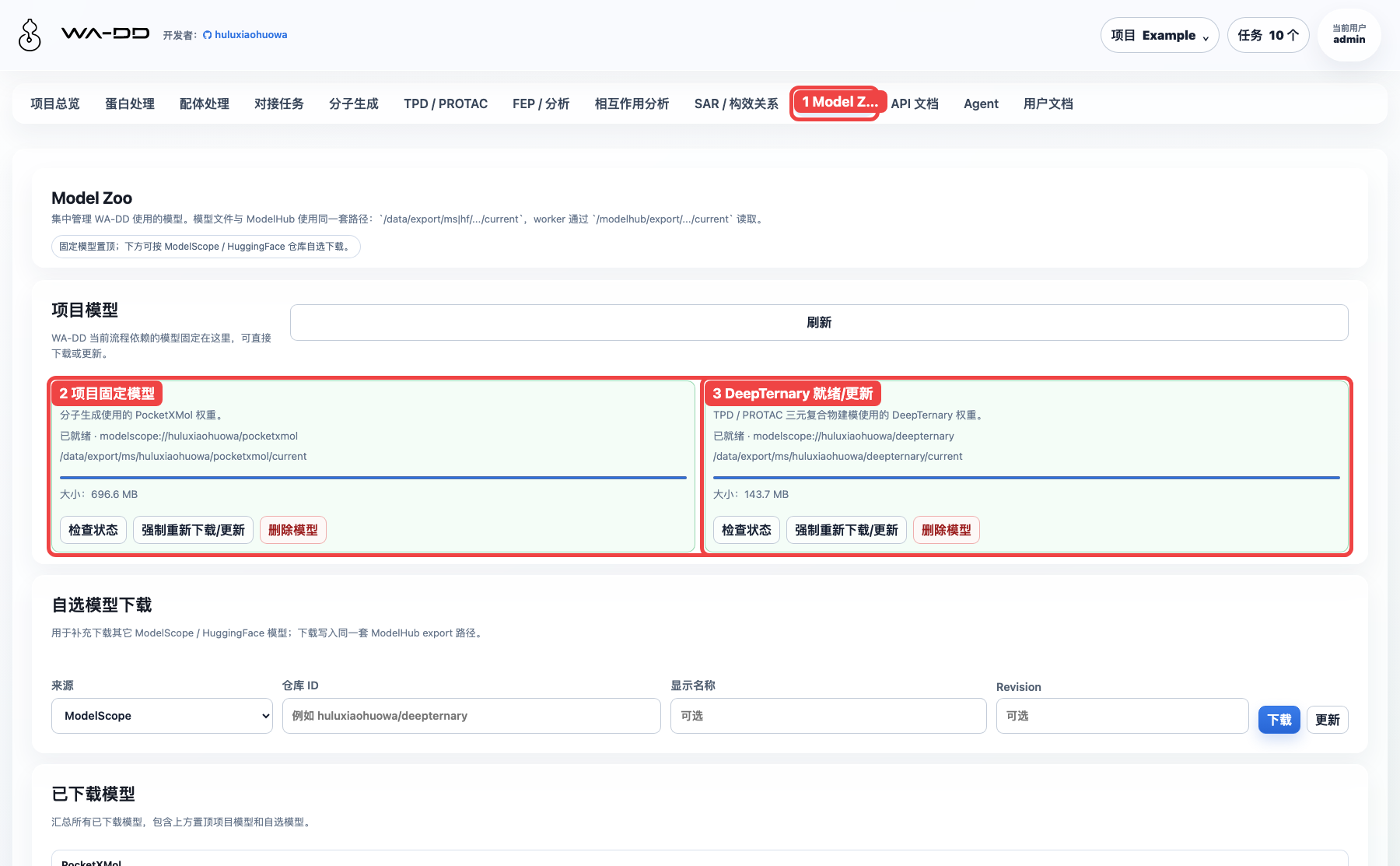Open the API 文档 tab
This screenshot has width=1400, height=866.
(915, 103)
